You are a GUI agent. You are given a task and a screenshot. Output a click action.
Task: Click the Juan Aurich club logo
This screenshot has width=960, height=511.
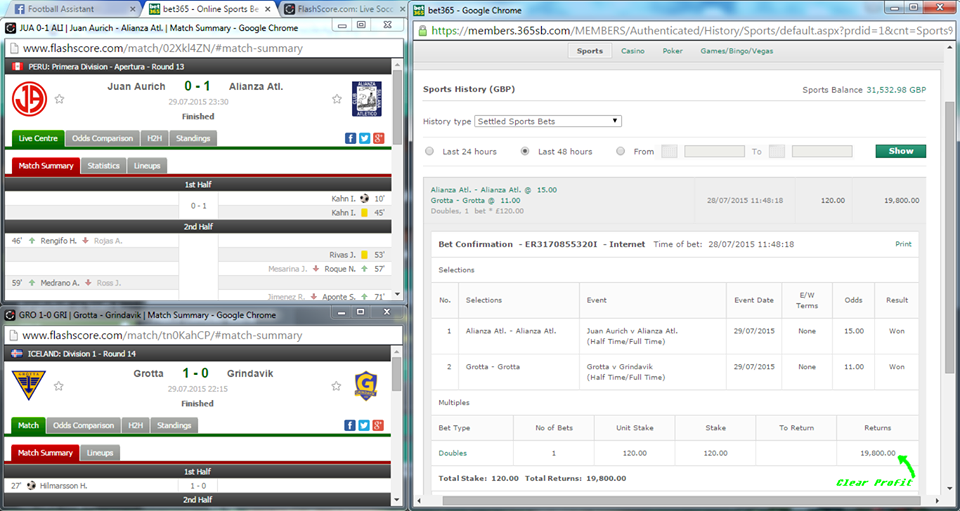point(29,99)
